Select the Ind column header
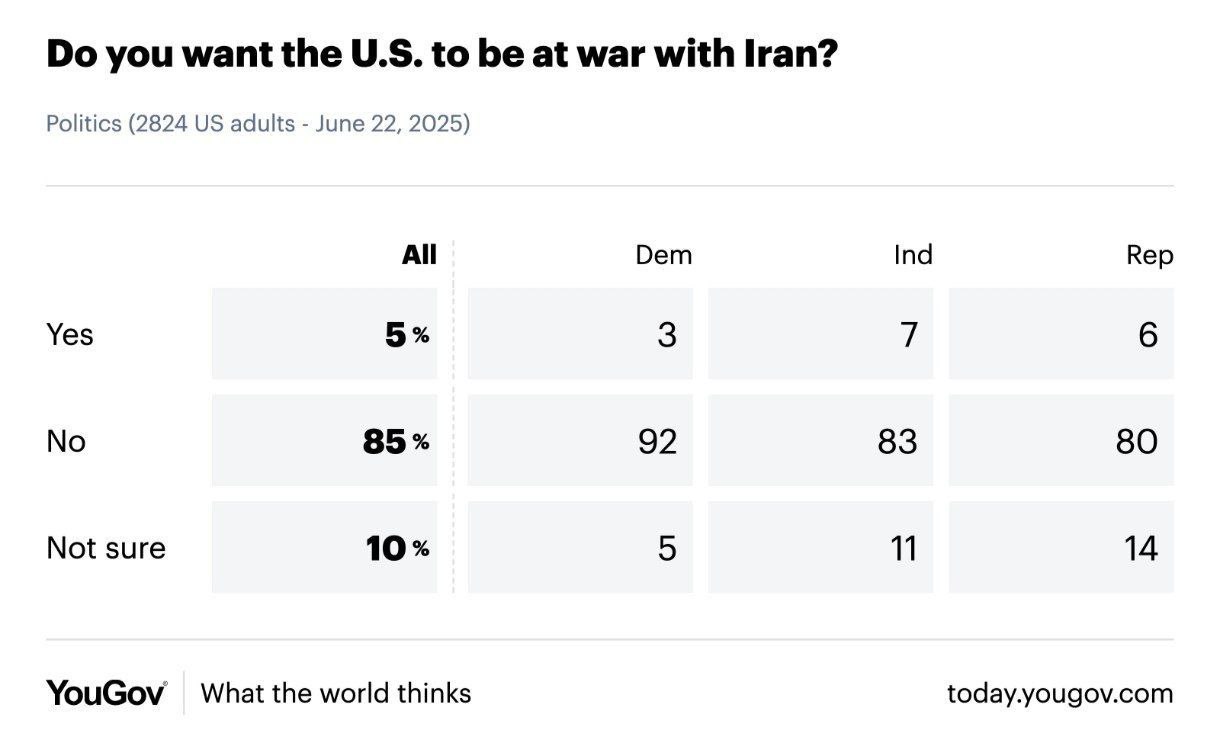Image resolution: width=1220 pixels, height=748 pixels. [x=912, y=255]
